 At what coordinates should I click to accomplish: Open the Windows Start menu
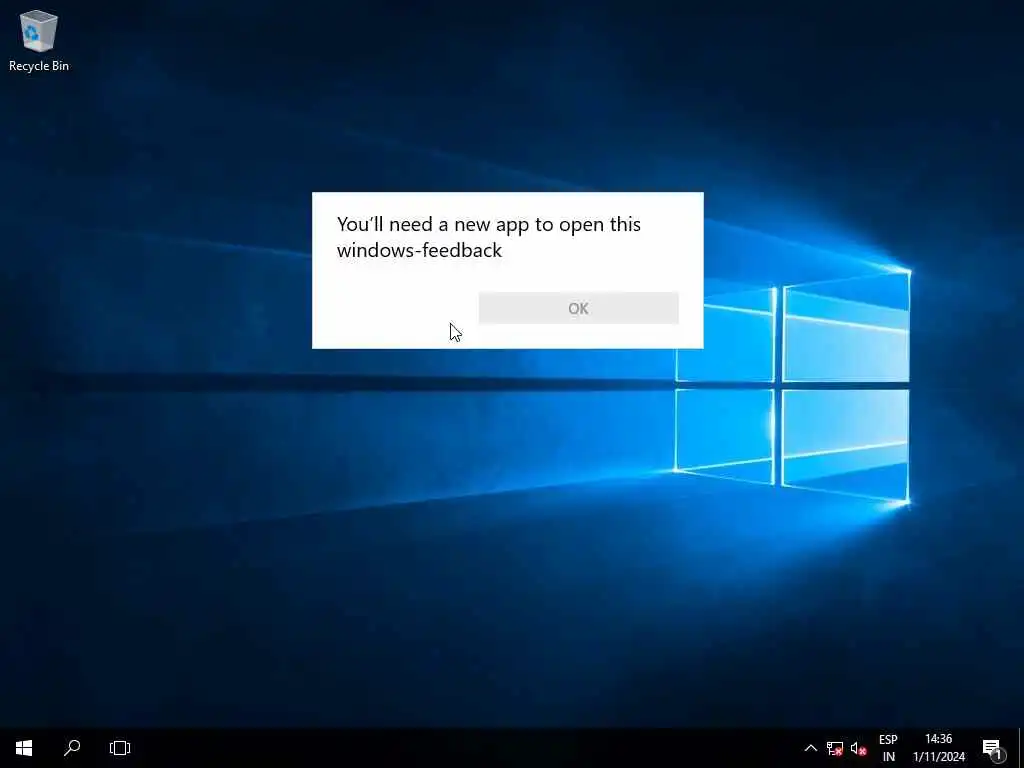[x=24, y=748]
